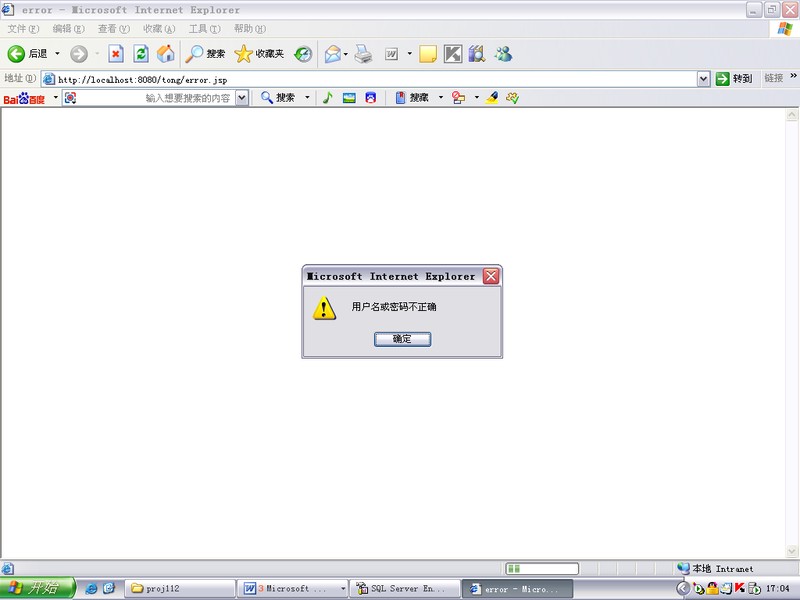800x600 pixels.
Task: Open the 工具(T) Tools menu
Action: click(205, 29)
